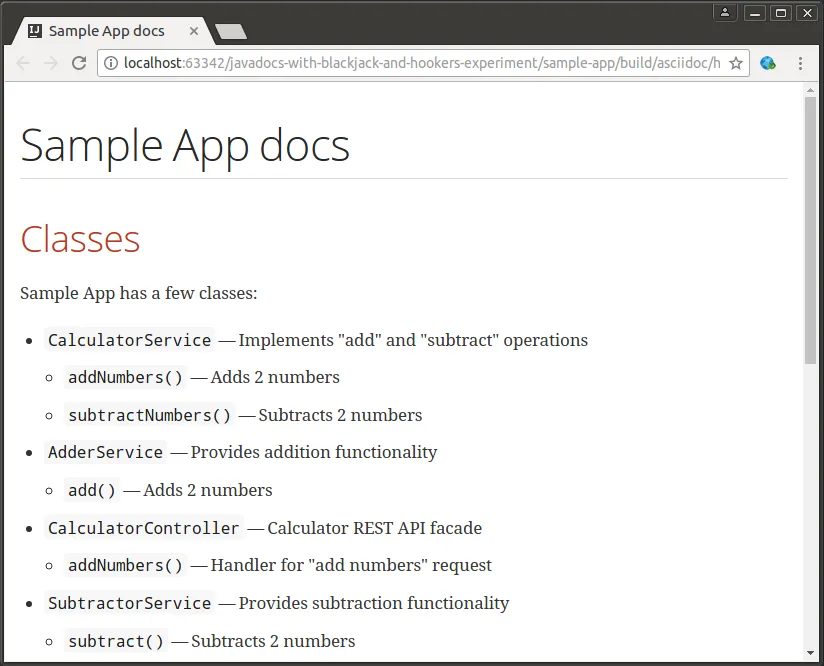Image resolution: width=824 pixels, height=666 pixels.
Task: Close the Sample App docs tab
Action: pos(194,31)
